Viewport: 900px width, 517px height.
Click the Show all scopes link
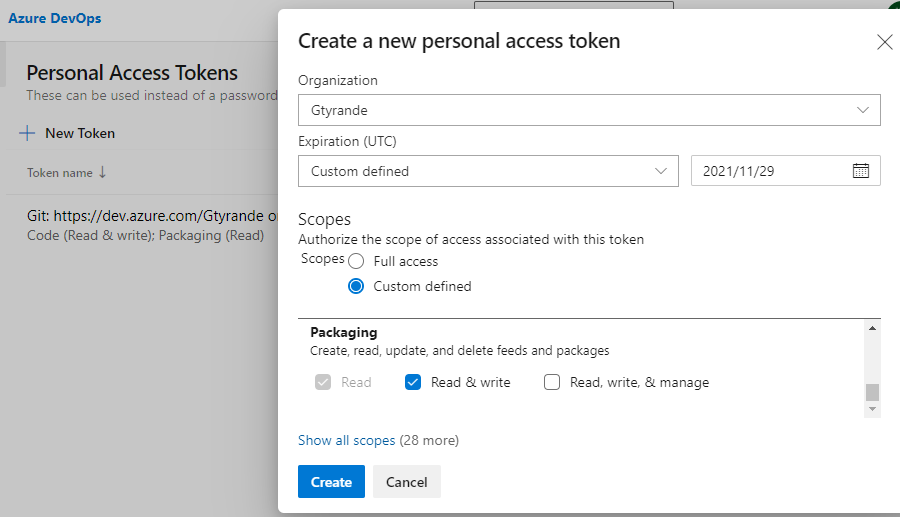(x=346, y=440)
